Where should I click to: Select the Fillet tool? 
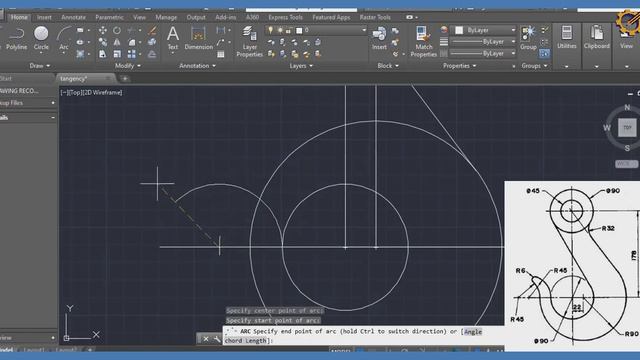tap(131, 42)
